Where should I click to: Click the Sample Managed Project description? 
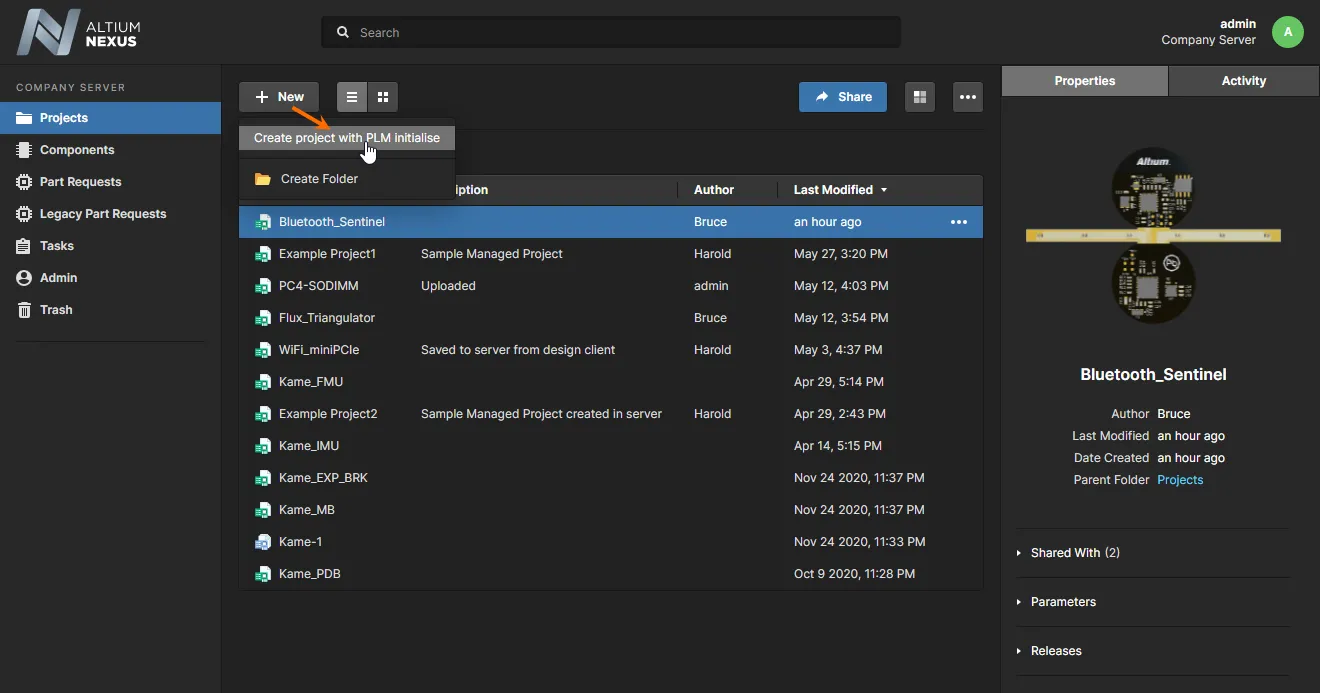point(492,254)
